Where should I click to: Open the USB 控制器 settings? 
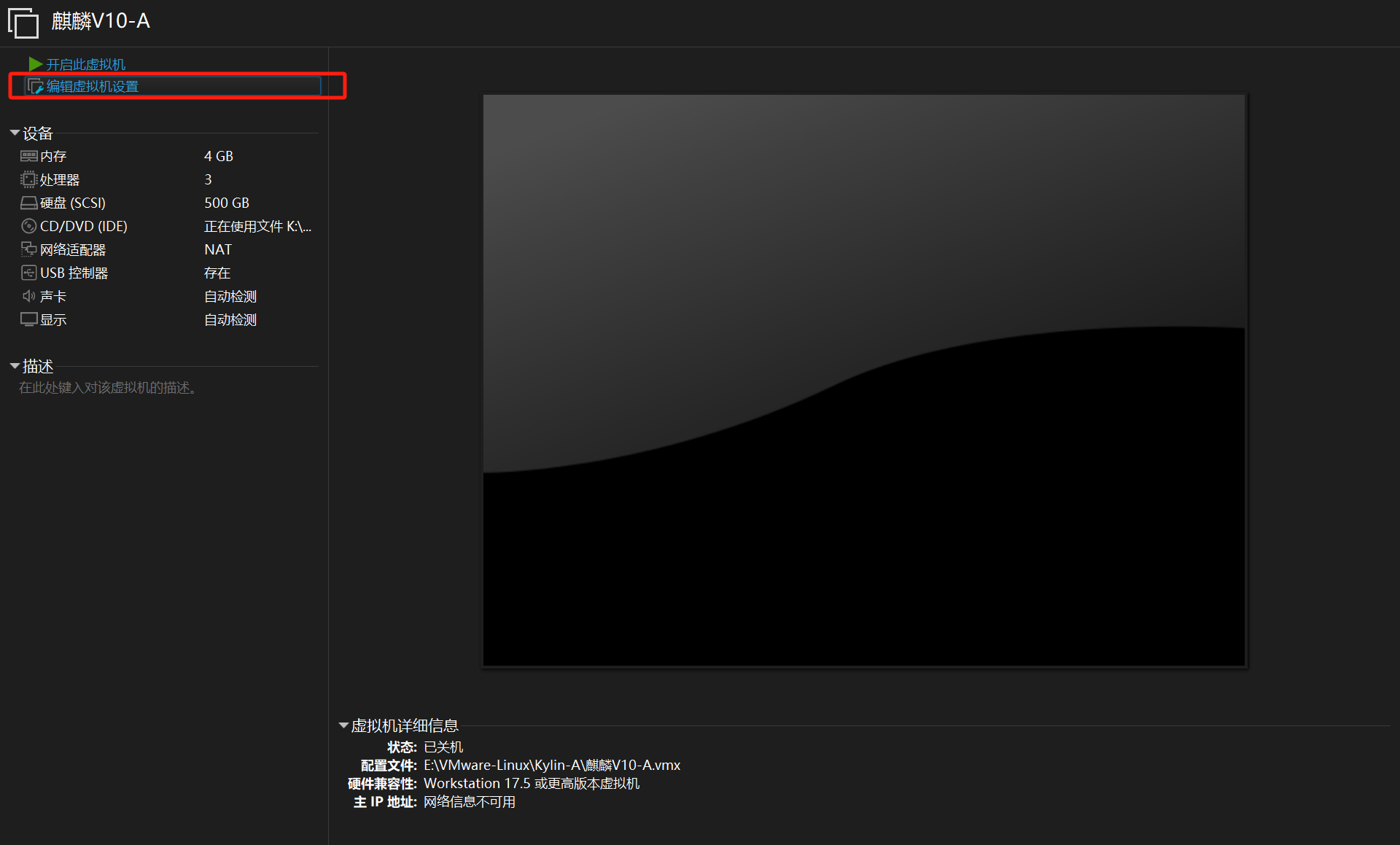[x=73, y=272]
